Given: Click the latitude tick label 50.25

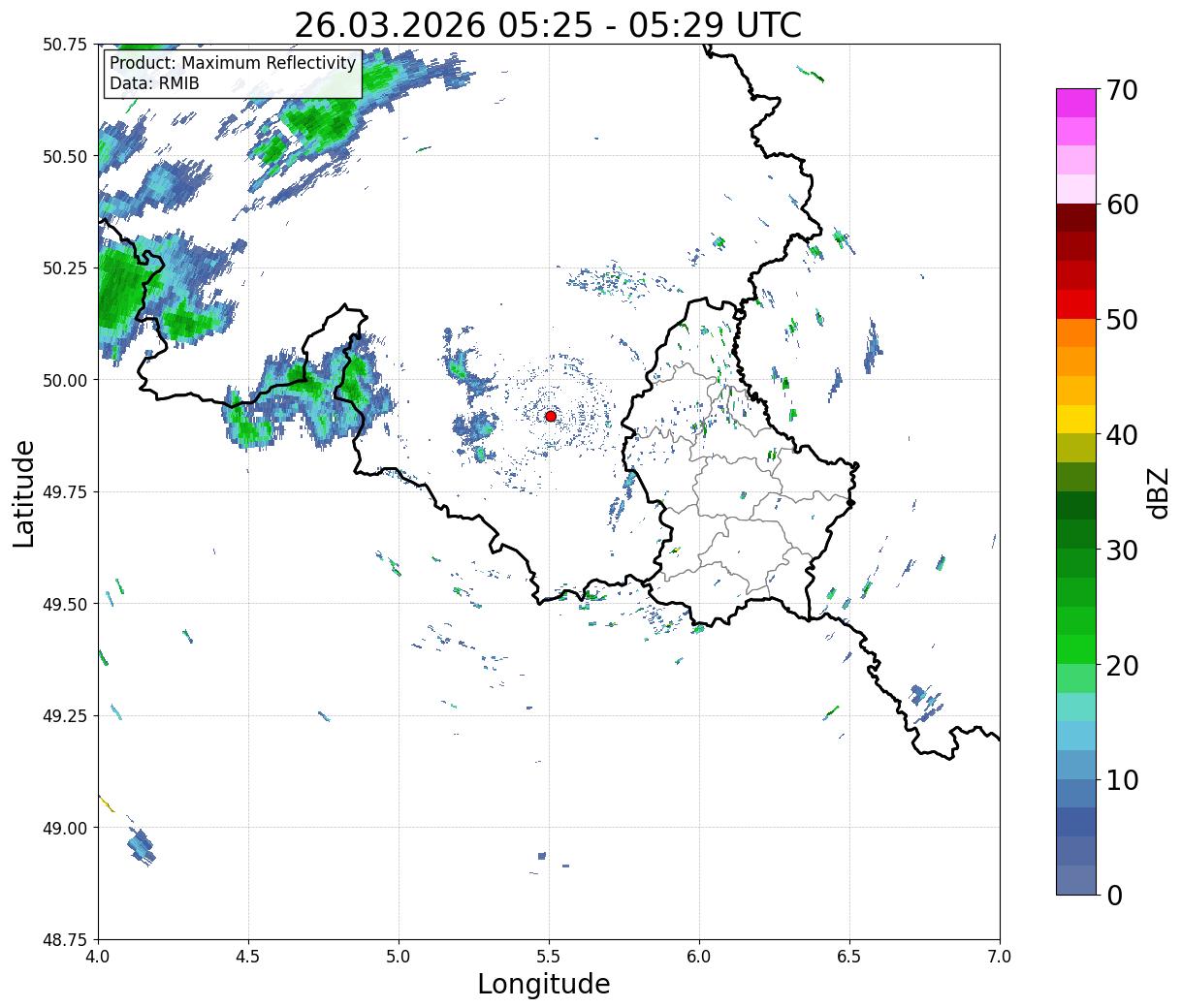Looking at the screenshot, I should (65, 268).
